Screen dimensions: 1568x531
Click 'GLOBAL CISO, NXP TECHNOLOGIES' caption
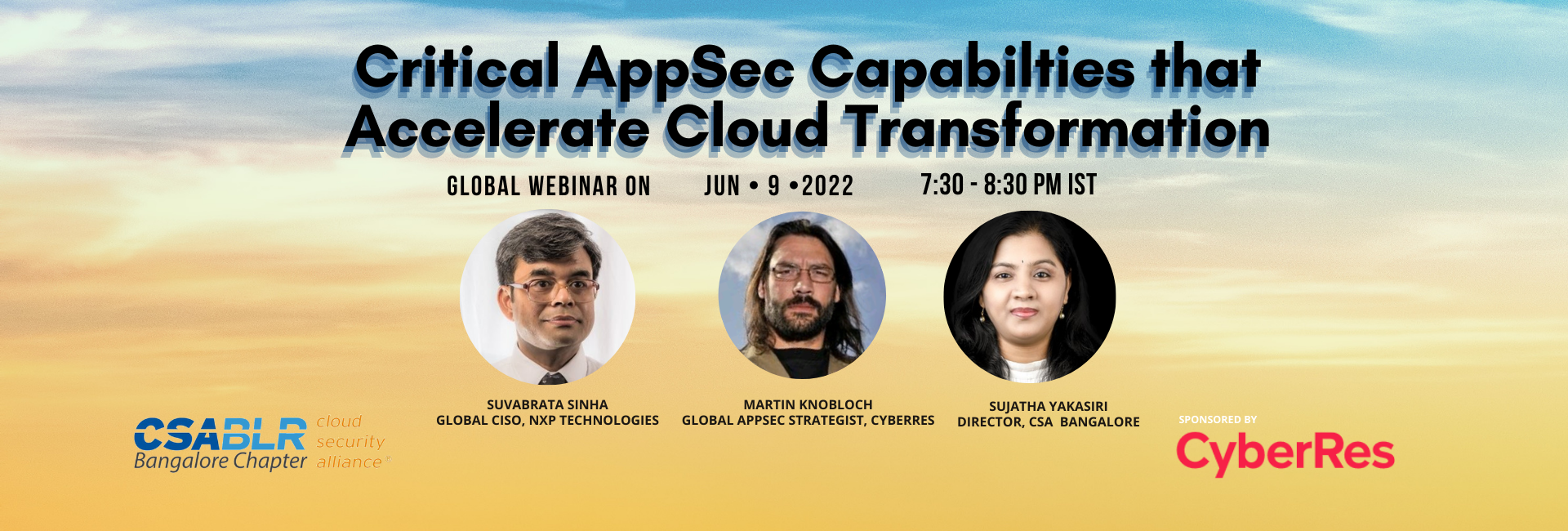(547, 420)
